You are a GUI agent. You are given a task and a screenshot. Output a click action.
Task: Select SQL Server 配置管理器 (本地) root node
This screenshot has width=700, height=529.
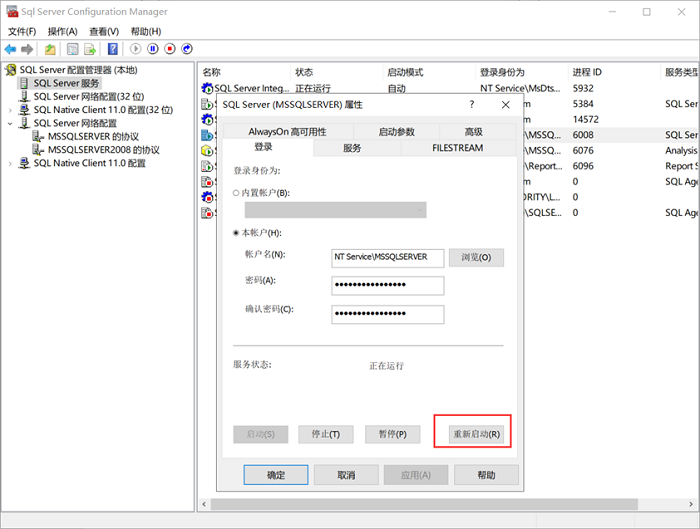tap(78, 70)
